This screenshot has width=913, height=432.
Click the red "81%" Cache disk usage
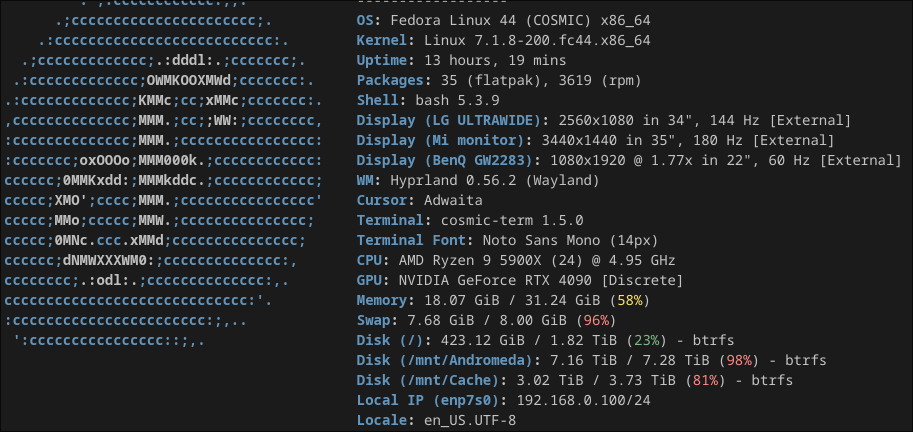point(705,380)
